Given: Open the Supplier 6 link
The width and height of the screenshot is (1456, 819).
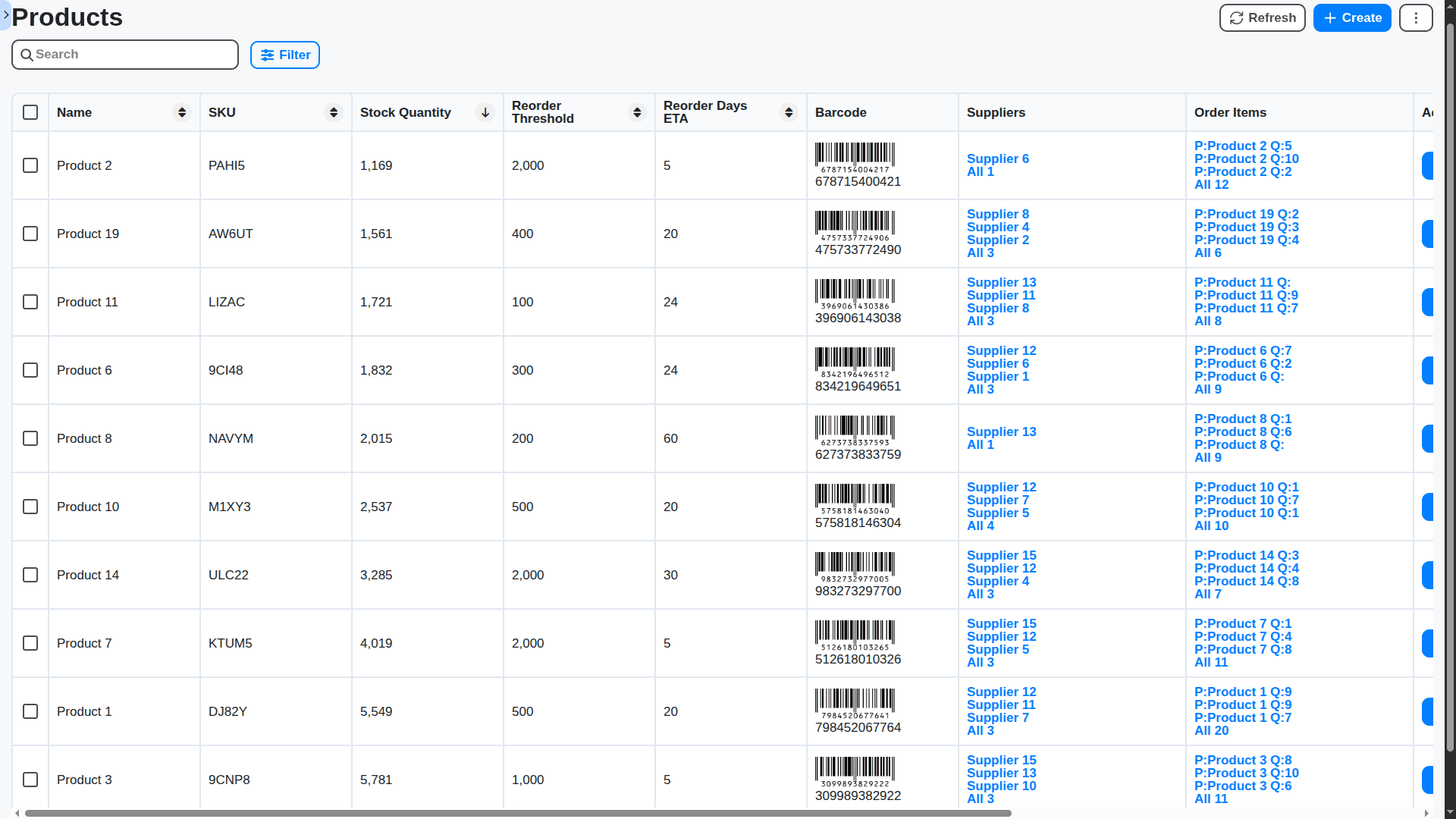Looking at the screenshot, I should pyautogui.click(x=997, y=158).
